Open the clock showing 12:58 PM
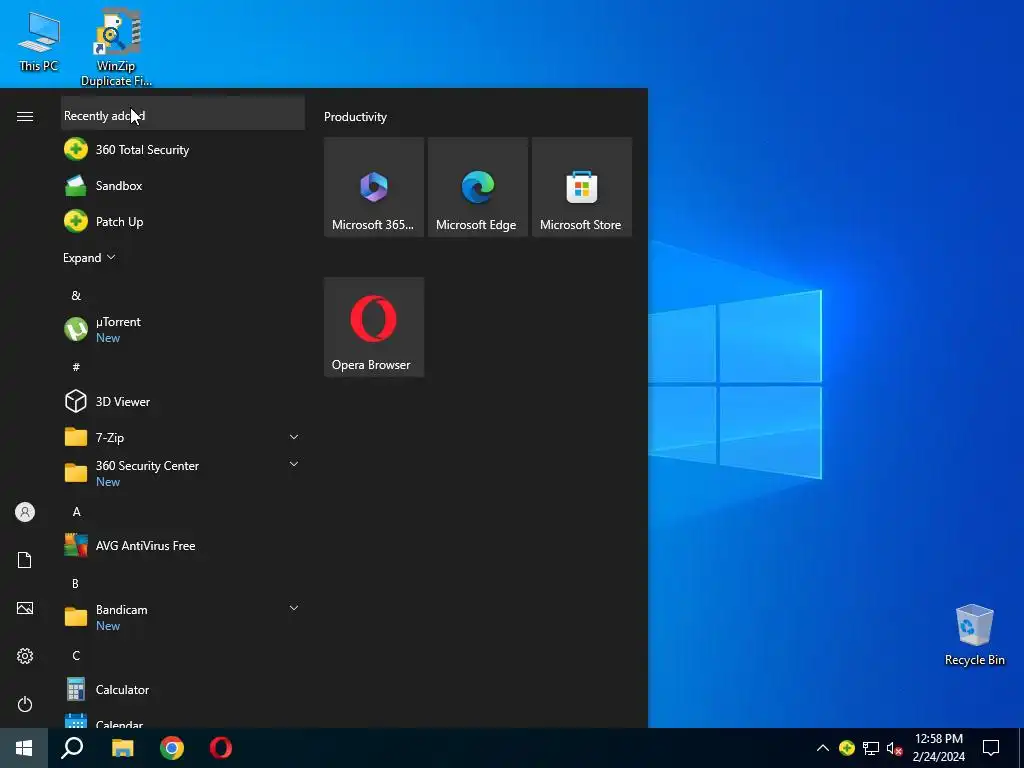This screenshot has width=1024, height=768. pos(938,748)
